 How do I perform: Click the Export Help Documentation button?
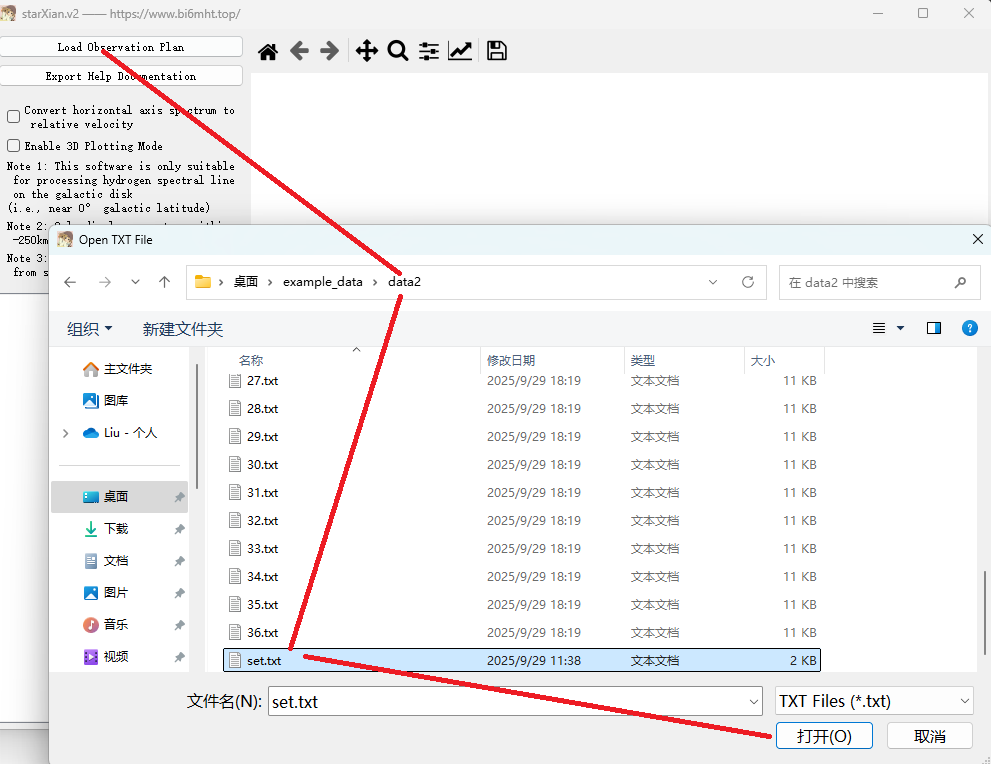coord(121,76)
